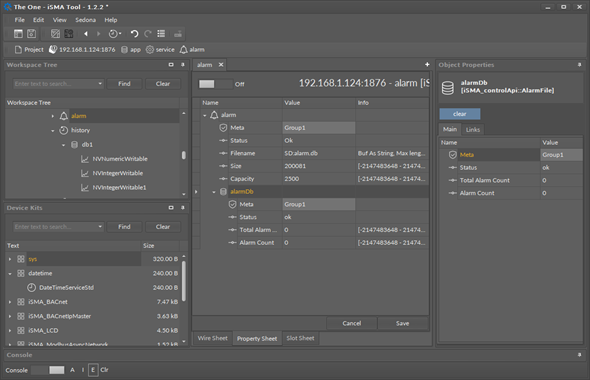Screen dimensions: 590x380
Task: Clear console with Clr
Action: 105,370
